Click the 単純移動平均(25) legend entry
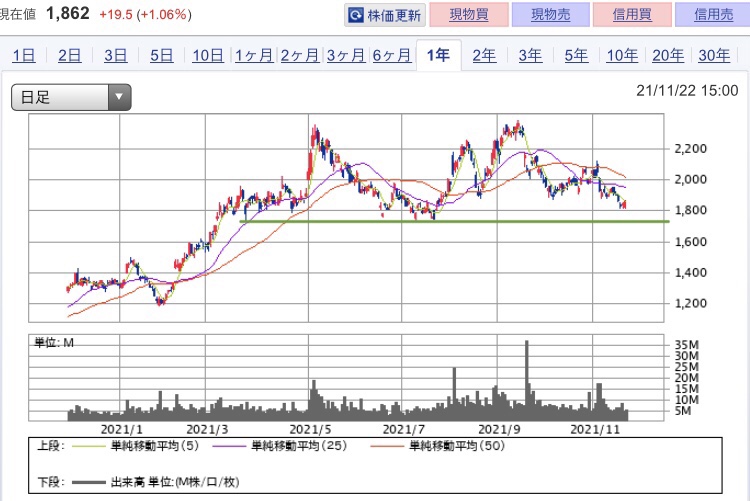This screenshot has width=750, height=501. click(279, 446)
